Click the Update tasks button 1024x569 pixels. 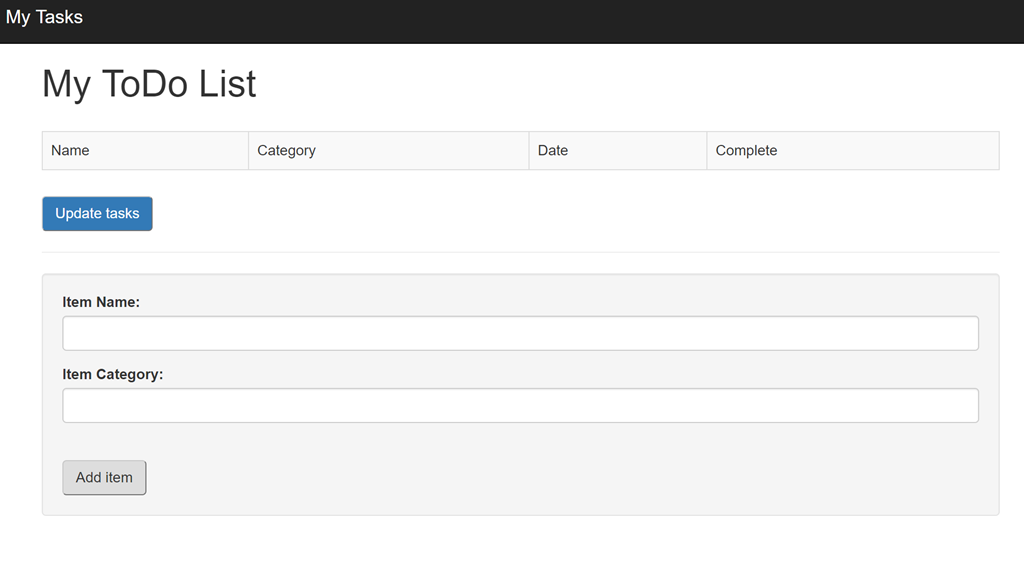[x=97, y=214]
